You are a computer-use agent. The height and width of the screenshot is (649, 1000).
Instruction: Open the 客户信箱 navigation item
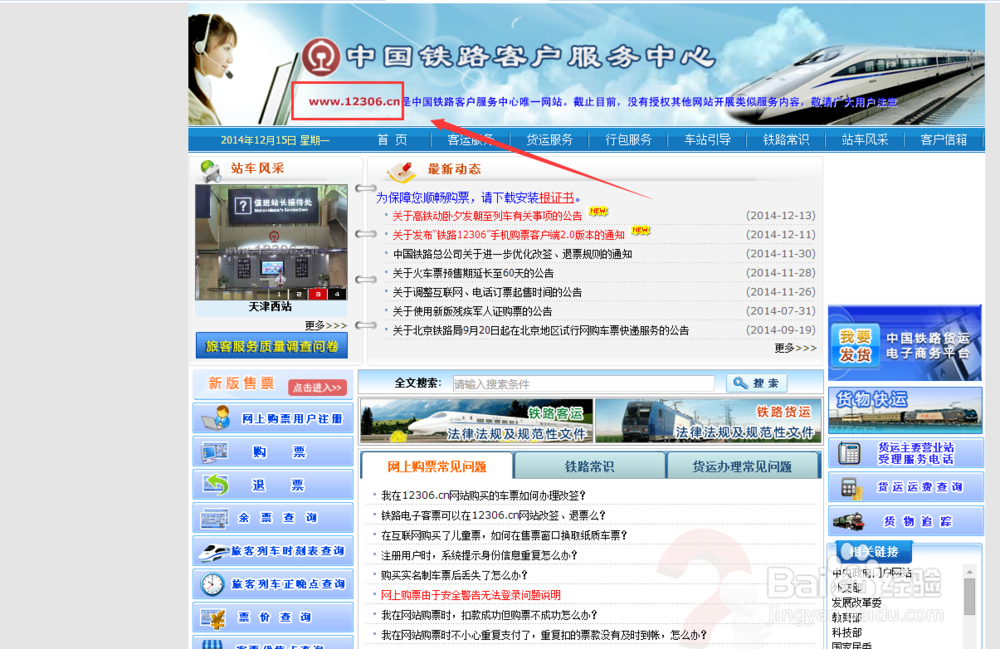coord(944,140)
